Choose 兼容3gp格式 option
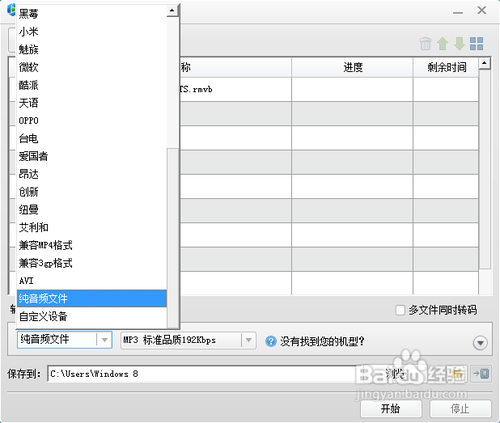500x423 pixels. (x=92, y=263)
